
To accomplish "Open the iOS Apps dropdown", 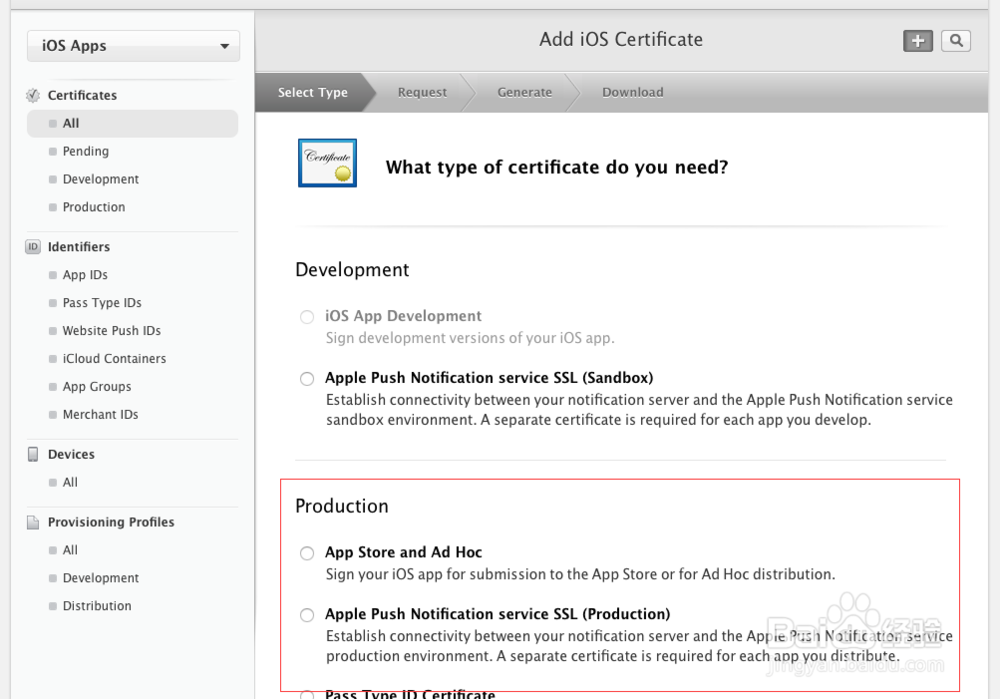I will click(x=133, y=45).
